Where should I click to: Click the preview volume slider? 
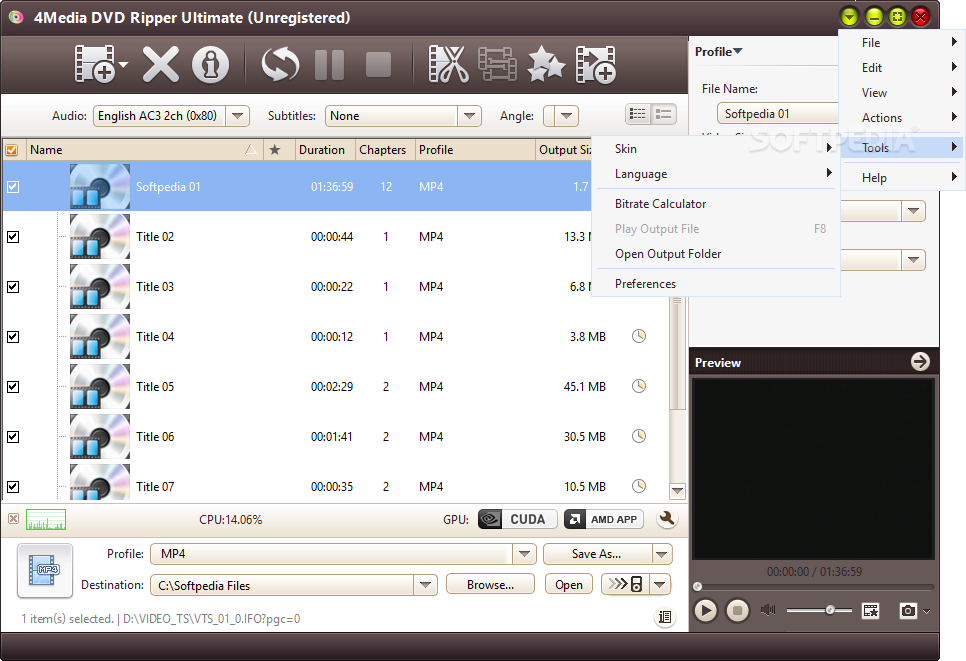click(x=819, y=610)
